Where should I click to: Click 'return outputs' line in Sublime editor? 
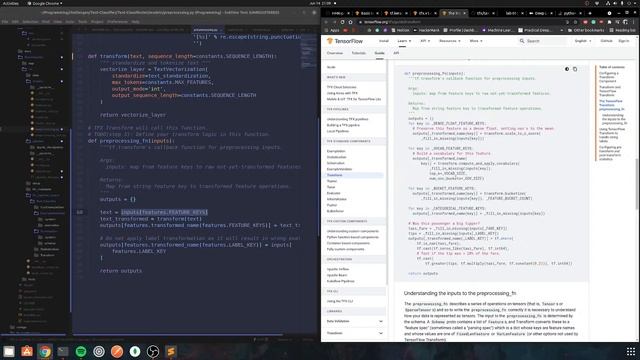pos(121,271)
